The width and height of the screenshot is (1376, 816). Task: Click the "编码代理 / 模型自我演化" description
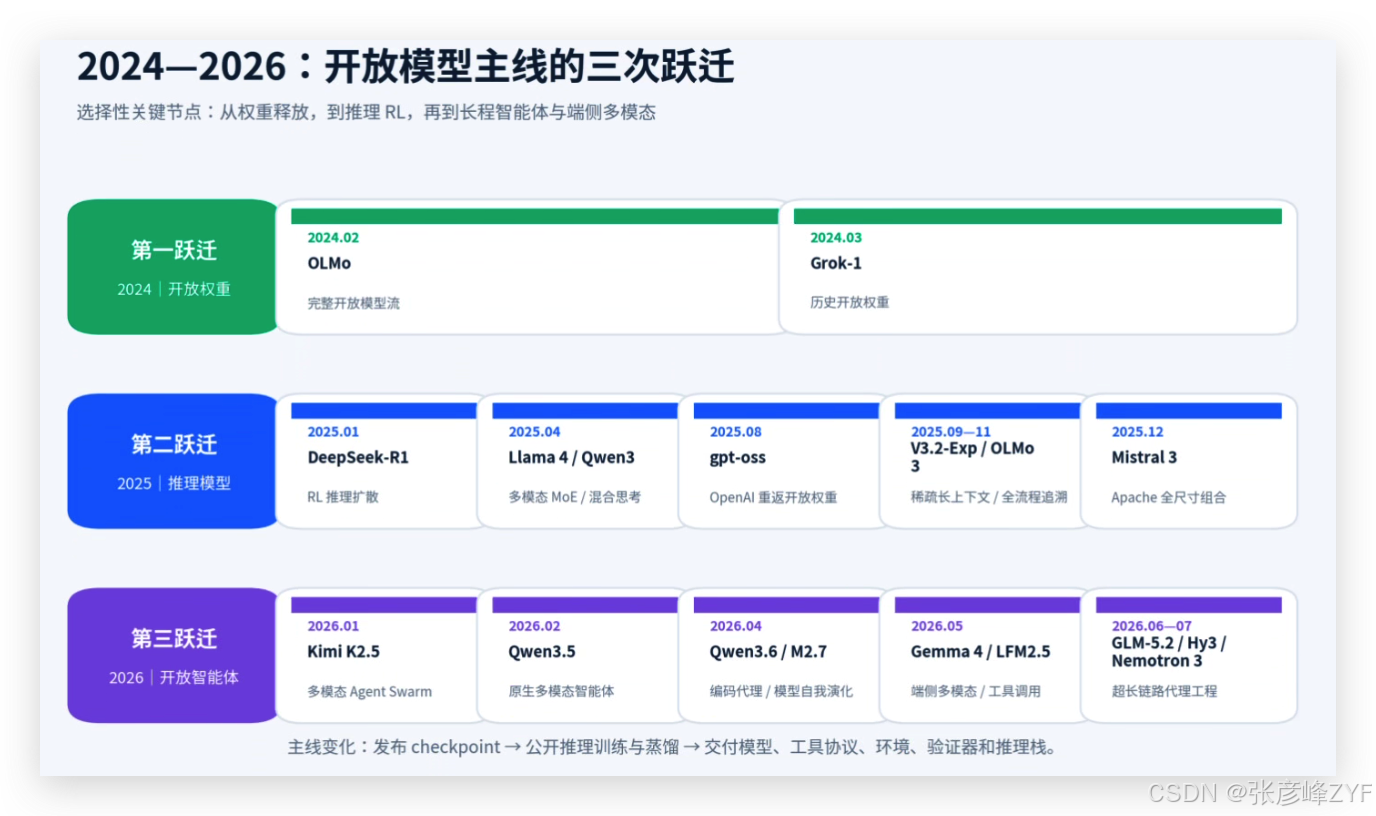point(782,691)
